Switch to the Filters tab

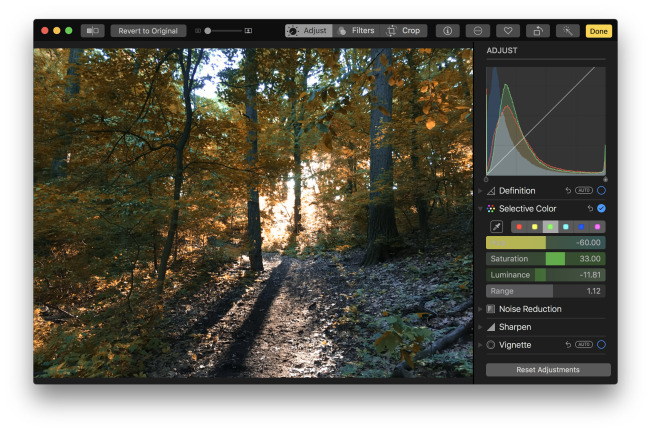[355, 31]
